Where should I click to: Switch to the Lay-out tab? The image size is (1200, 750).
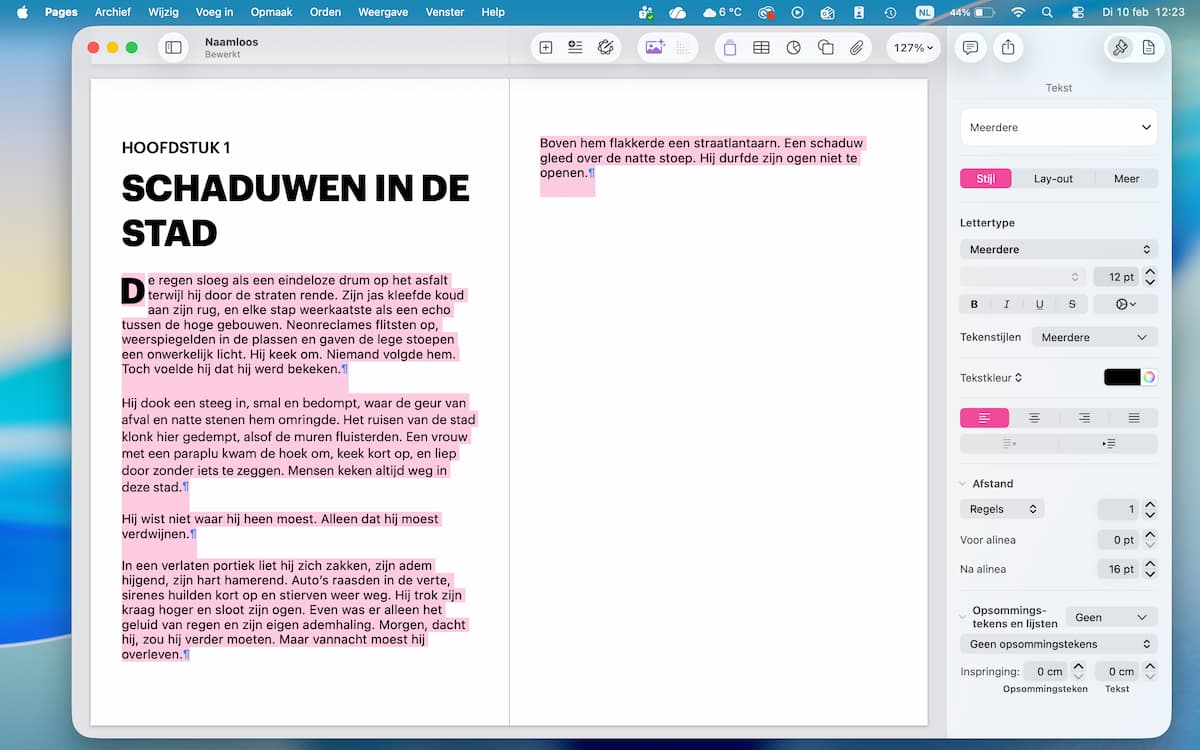pyautogui.click(x=1053, y=179)
